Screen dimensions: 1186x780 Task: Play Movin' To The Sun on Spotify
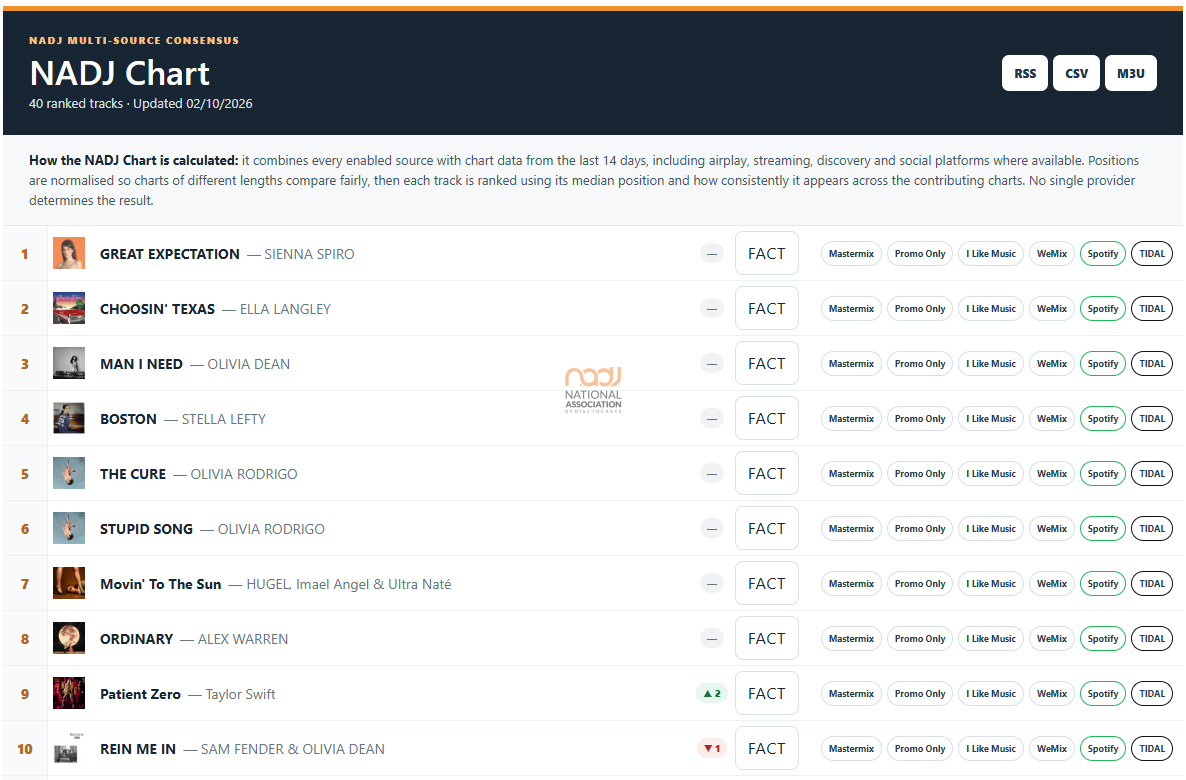tap(1103, 583)
